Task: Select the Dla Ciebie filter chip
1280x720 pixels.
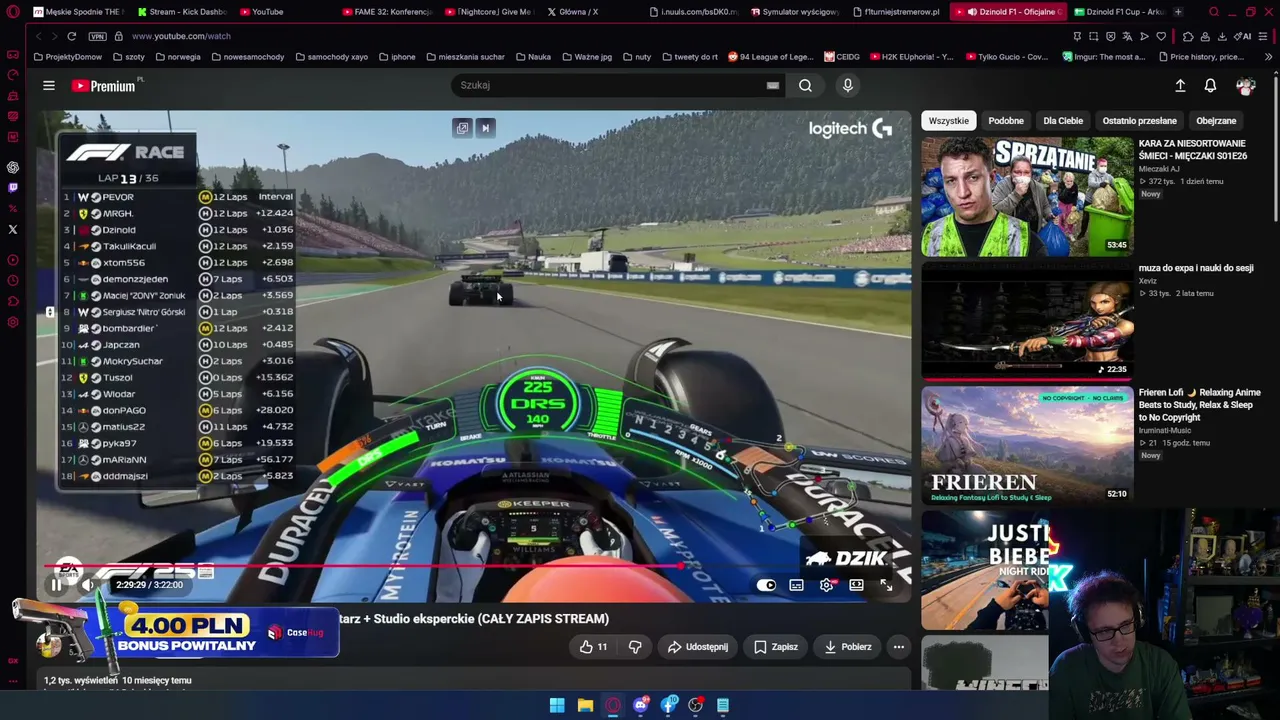Action: pyautogui.click(x=1063, y=121)
